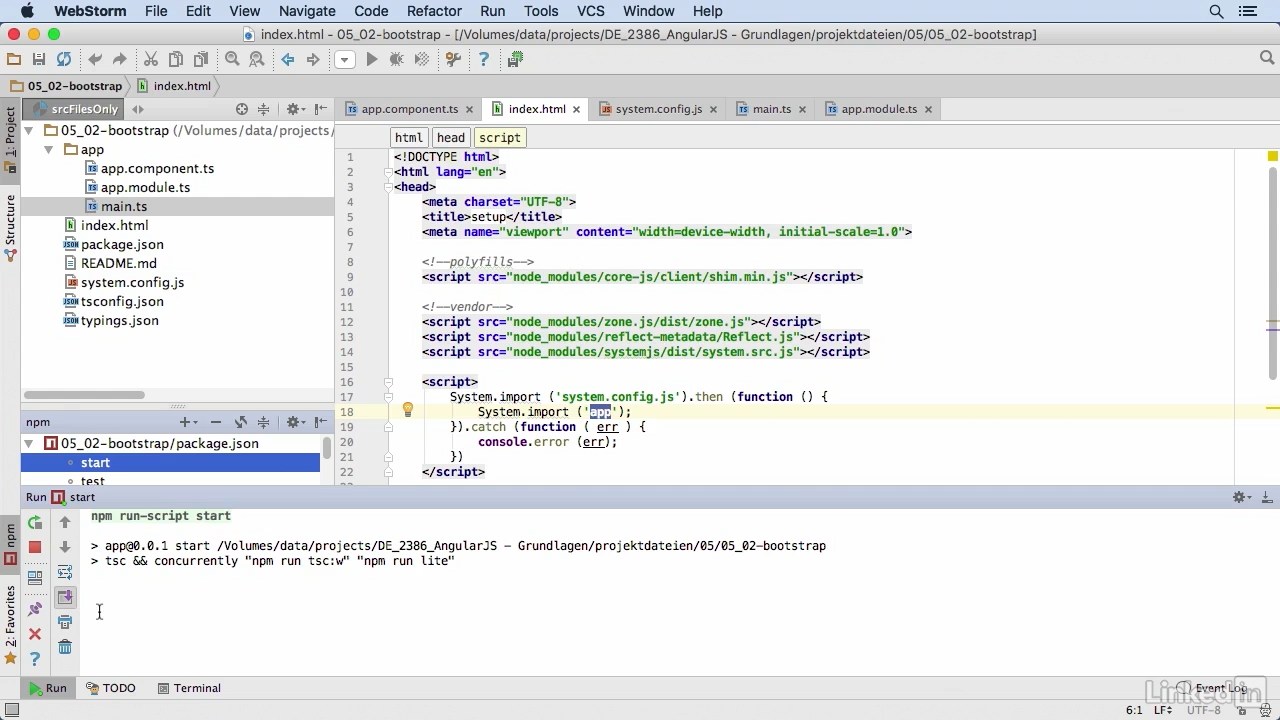Print console output with printer icon
The width and height of the screenshot is (1280, 720).
(x=65, y=622)
